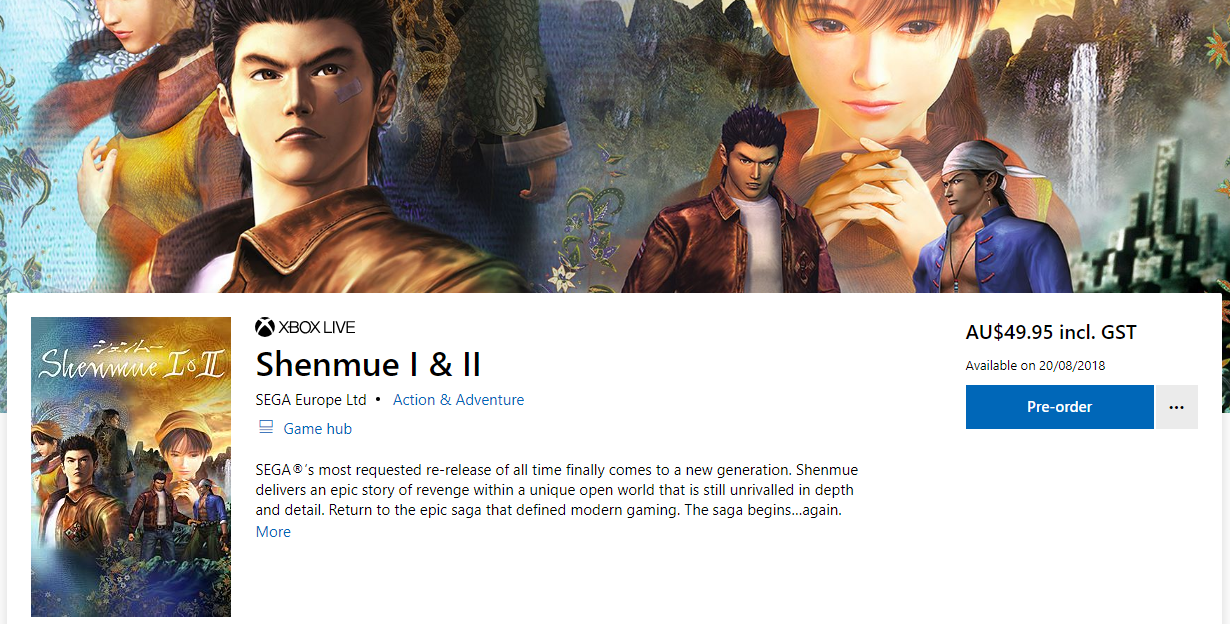Click the bandana man in blue shirt
Image resolution: width=1230 pixels, height=624 pixels.
pyautogui.click(x=985, y=215)
